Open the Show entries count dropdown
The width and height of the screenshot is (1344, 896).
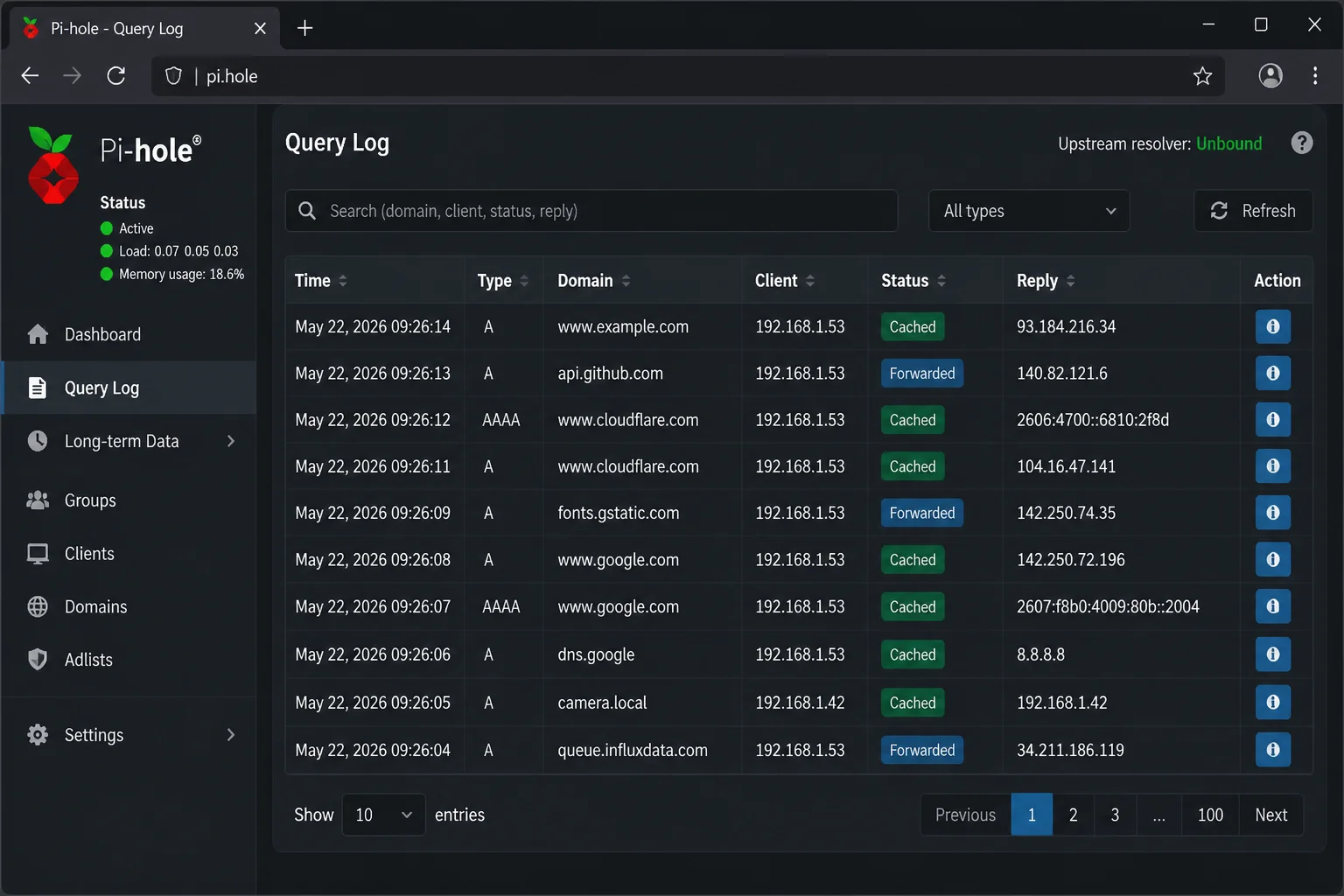[383, 815]
